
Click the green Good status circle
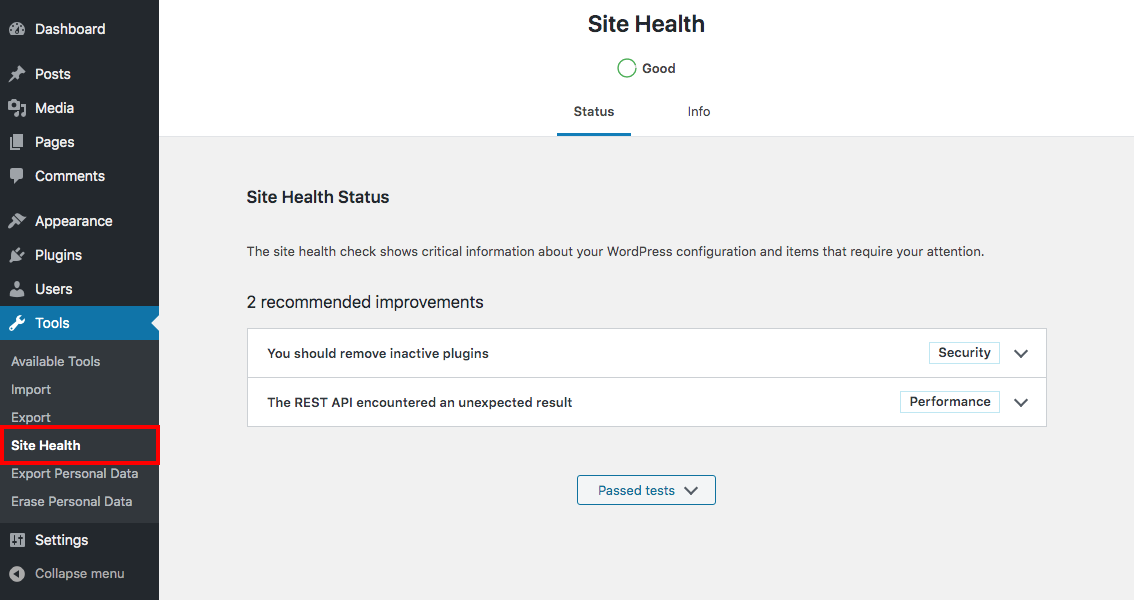tap(627, 68)
